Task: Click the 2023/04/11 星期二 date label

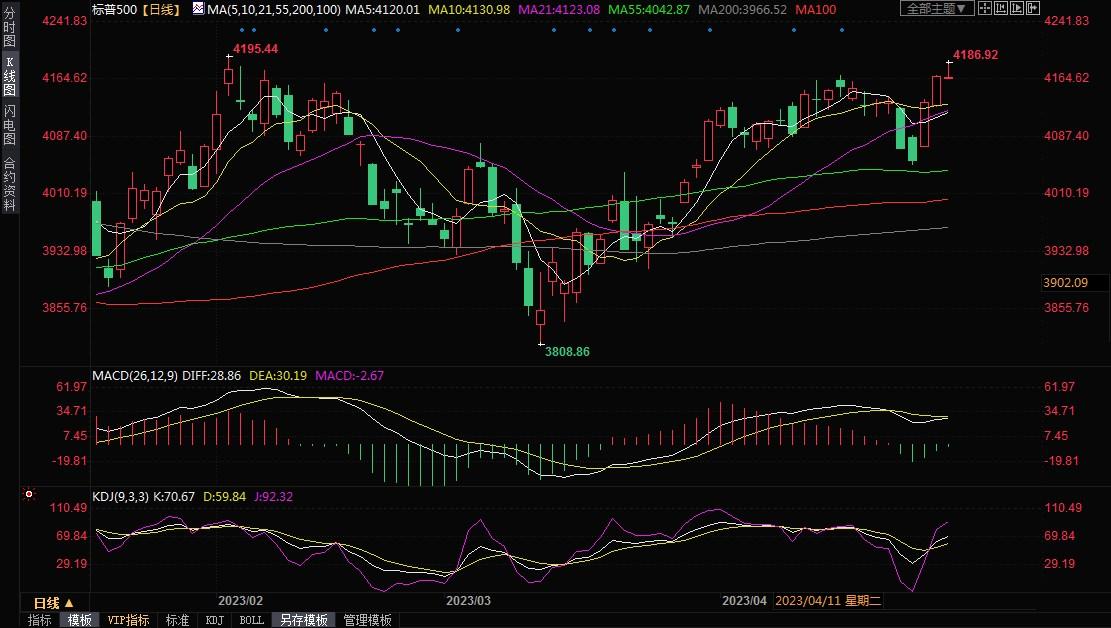Action: coord(828,600)
